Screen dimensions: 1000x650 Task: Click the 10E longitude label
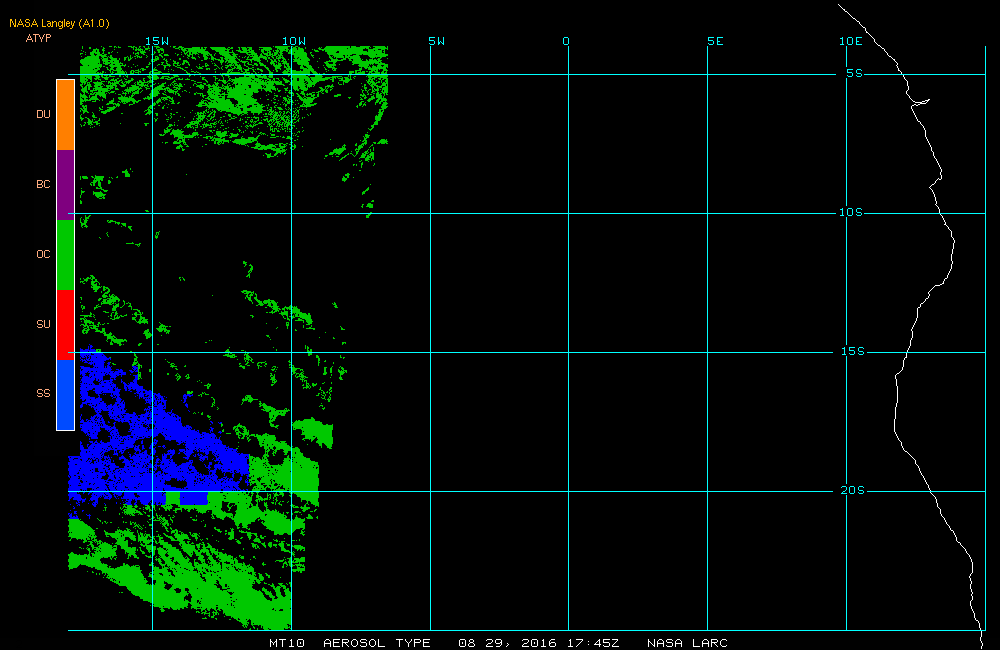click(851, 41)
